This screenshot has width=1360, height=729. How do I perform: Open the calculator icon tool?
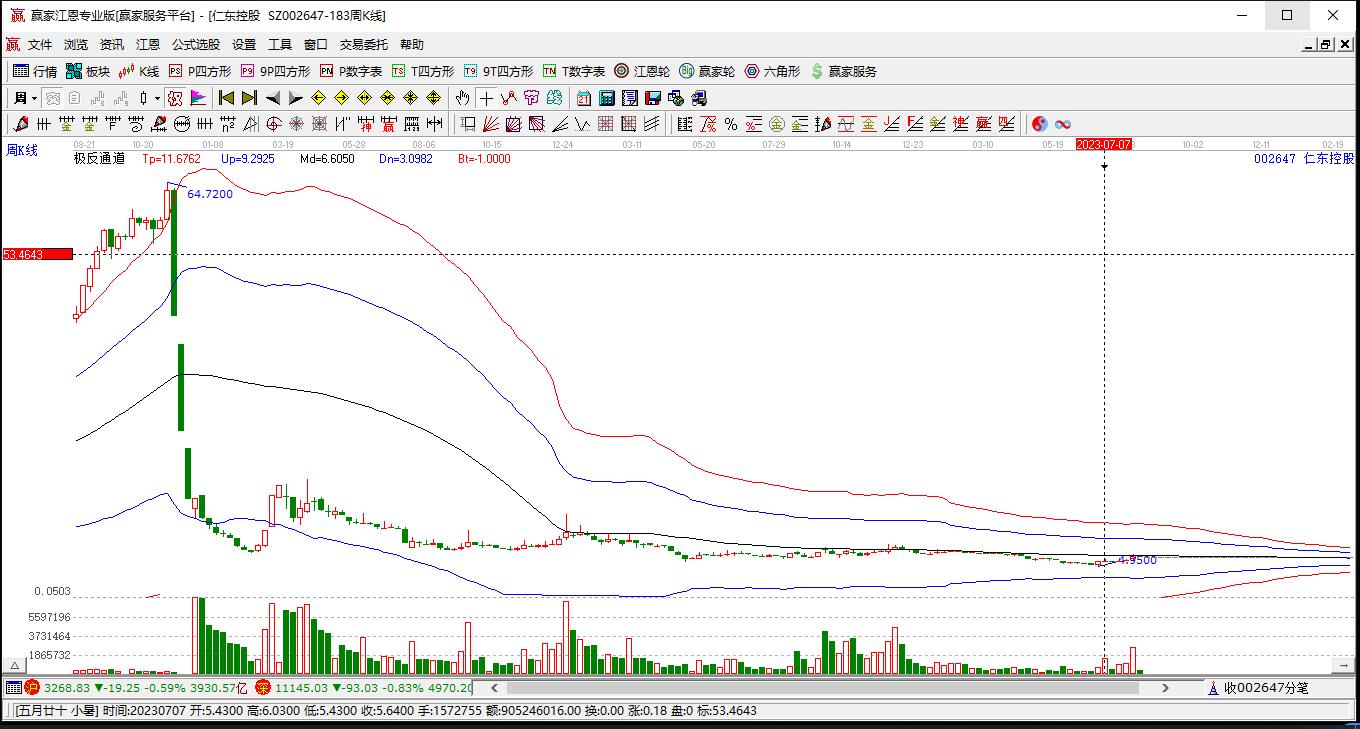(x=607, y=98)
